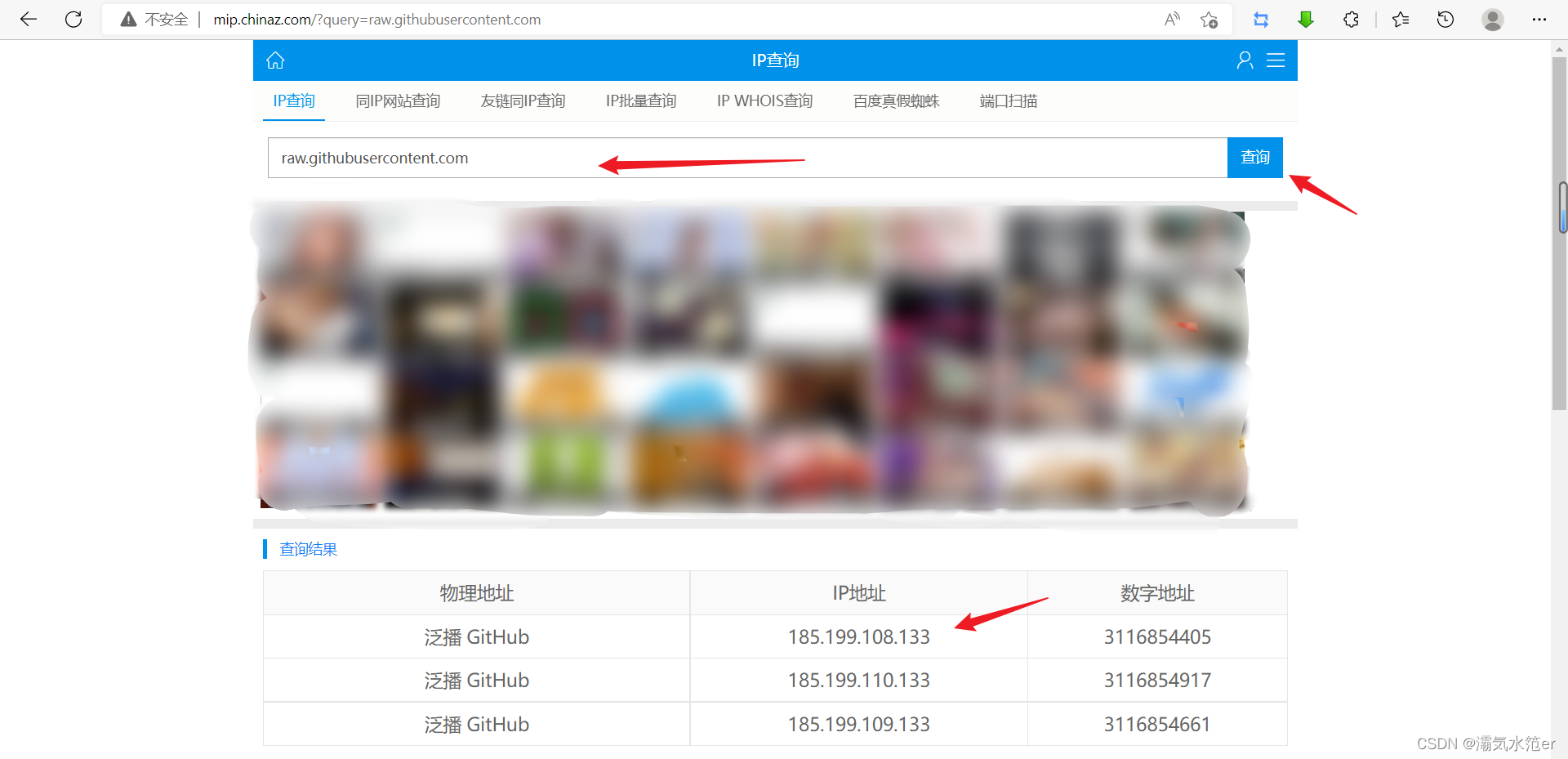
Task: Open the IP WHOIS查询 section
Action: pyautogui.click(x=764, y=100)
